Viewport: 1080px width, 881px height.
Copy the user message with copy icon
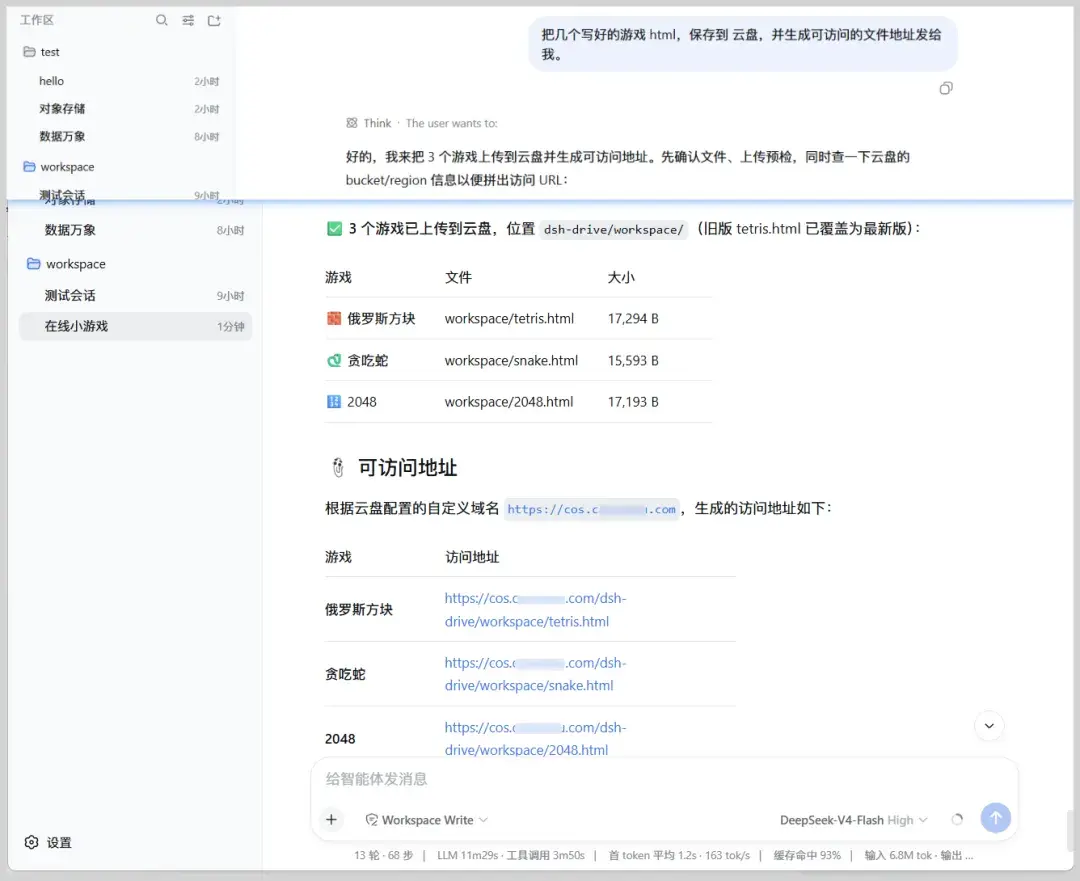click(x=946, y=88)
